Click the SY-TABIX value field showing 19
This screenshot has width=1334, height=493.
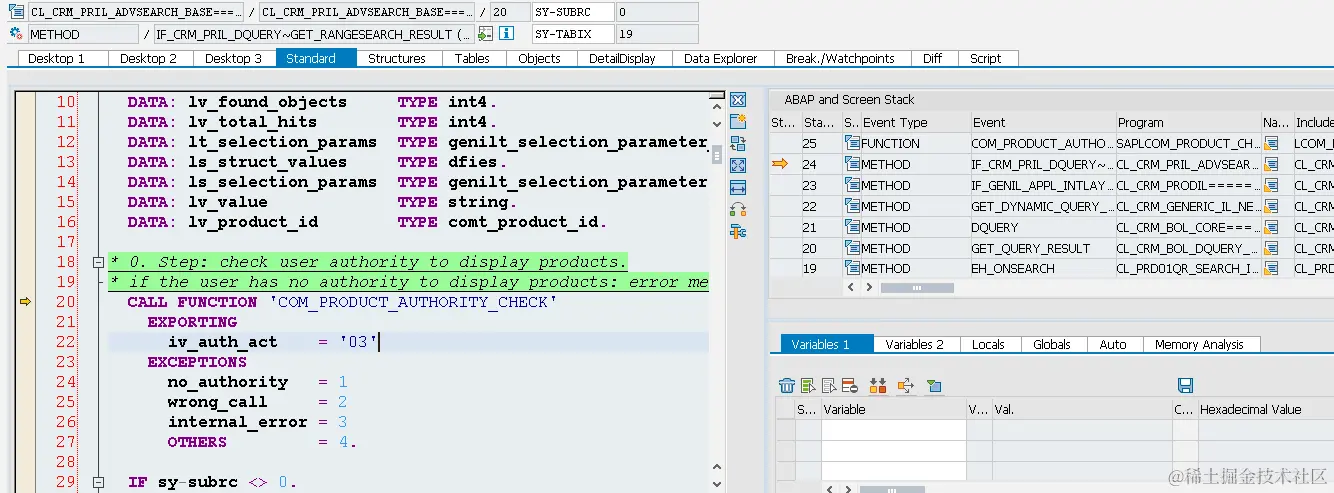click(x=655, y=34)
